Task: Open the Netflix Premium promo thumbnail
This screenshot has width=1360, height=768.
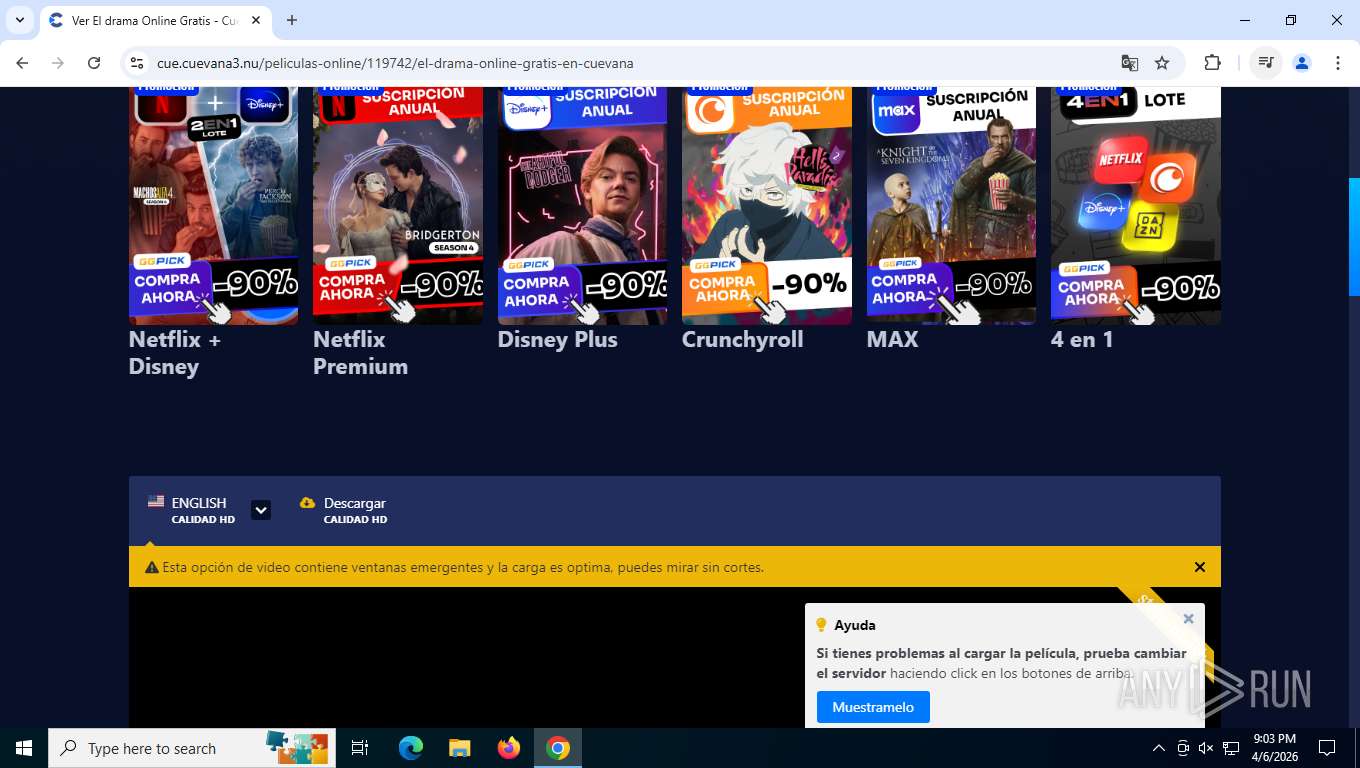Action: [398, 205]
